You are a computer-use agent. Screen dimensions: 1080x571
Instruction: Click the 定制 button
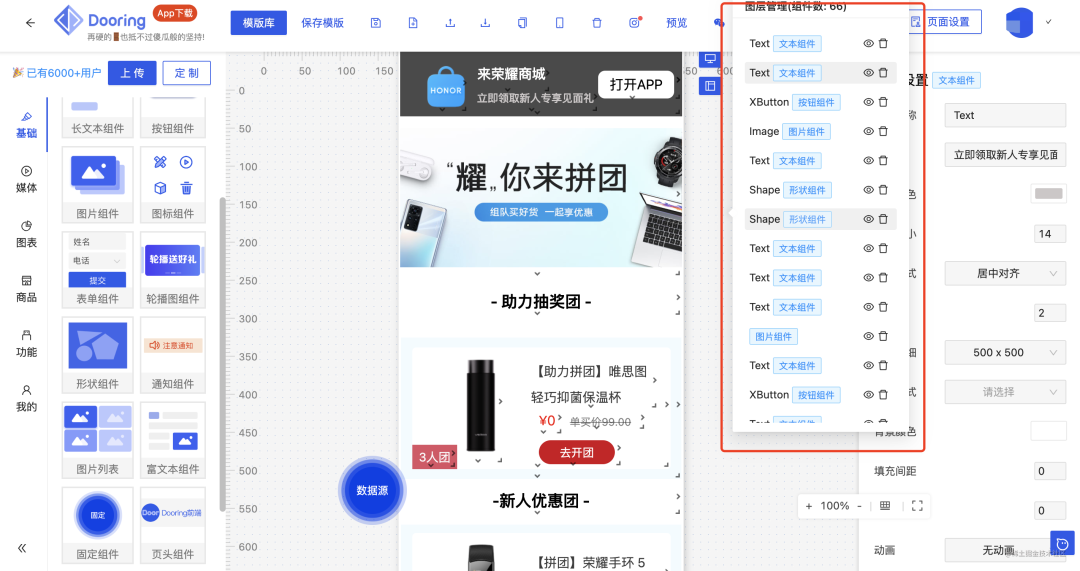(x=187, y=73)
